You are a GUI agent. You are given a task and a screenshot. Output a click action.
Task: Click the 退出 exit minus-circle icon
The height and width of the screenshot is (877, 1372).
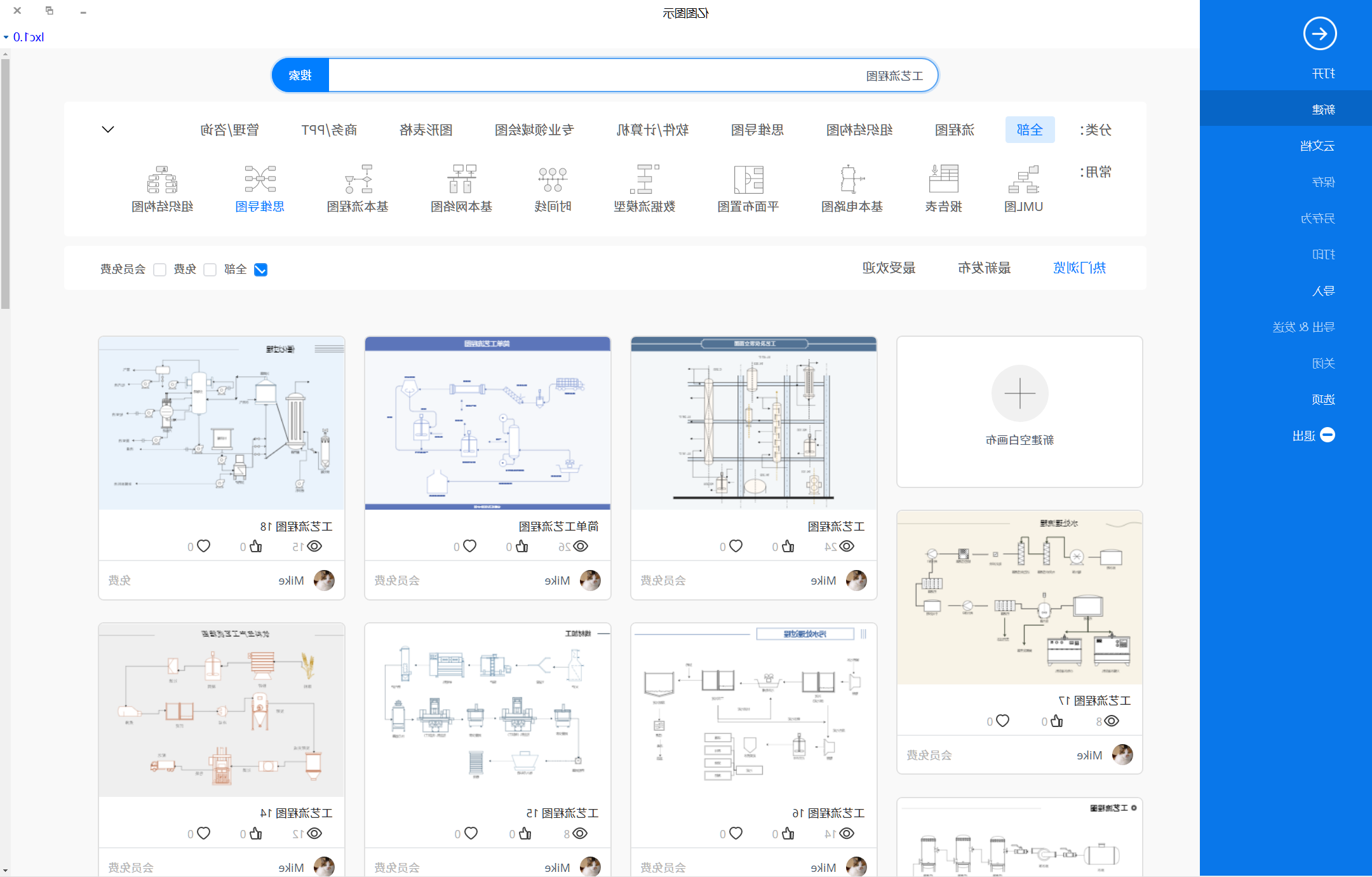[x=1328, y=435]
